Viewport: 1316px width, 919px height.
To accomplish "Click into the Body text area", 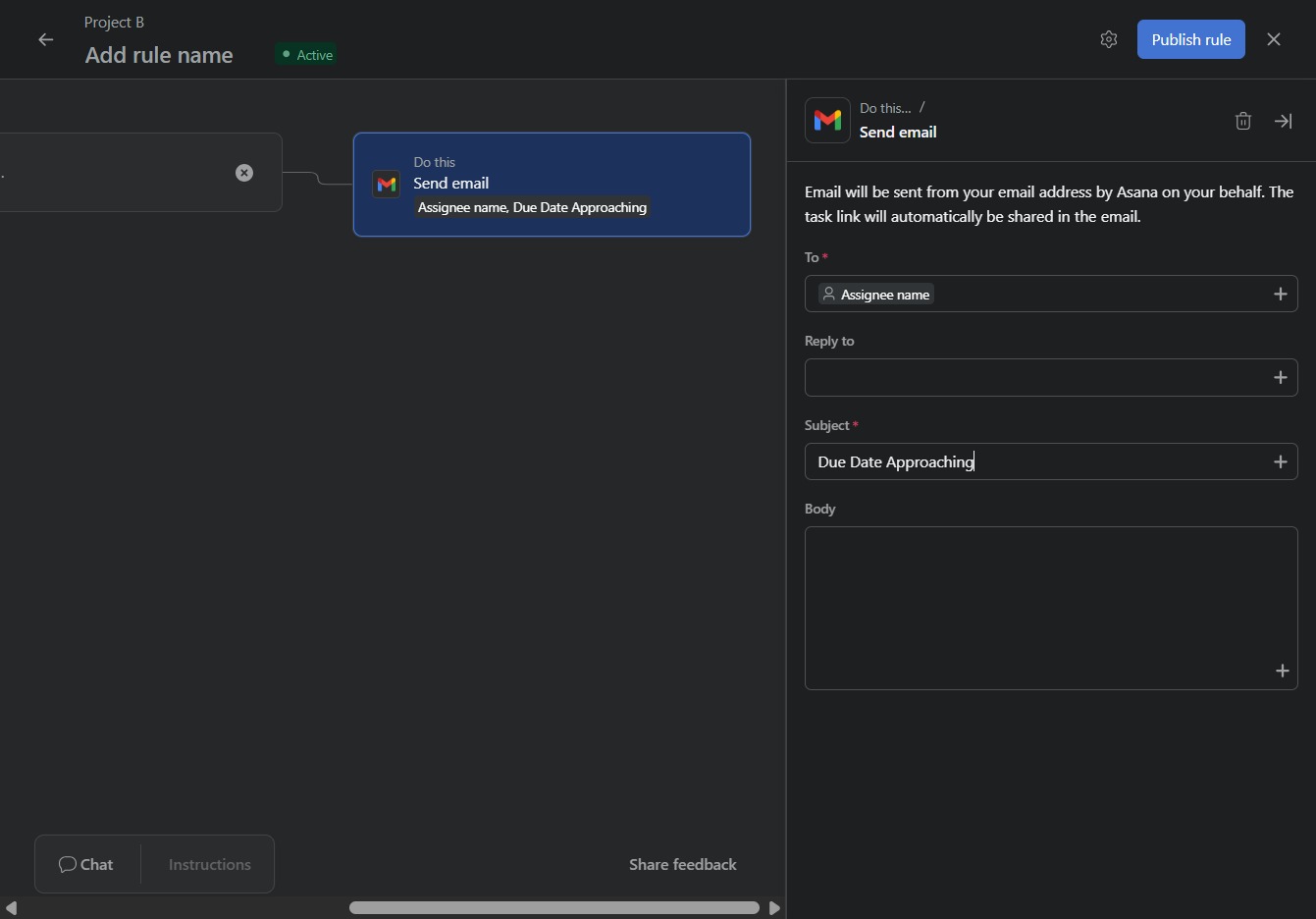I will point(1051,608).
